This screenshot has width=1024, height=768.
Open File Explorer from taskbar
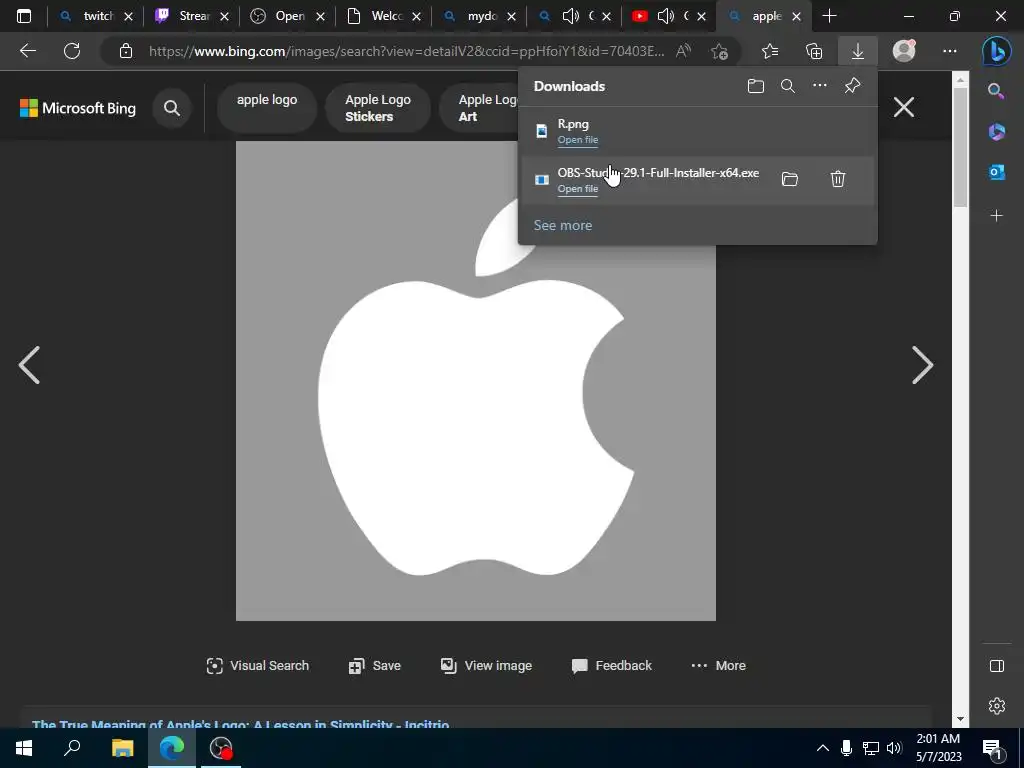[x=122, y=748]
